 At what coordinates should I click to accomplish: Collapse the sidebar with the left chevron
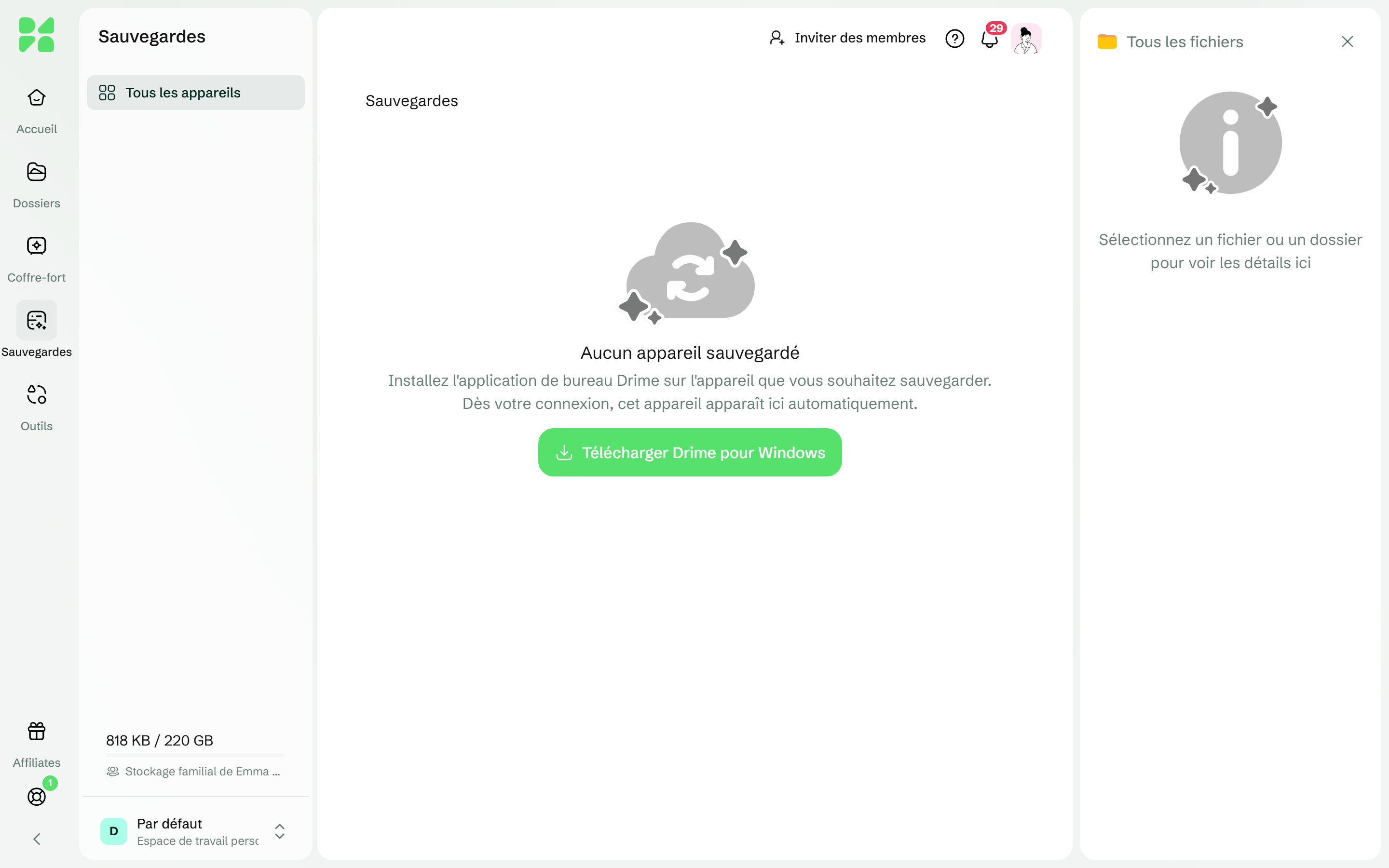point(37,839)
